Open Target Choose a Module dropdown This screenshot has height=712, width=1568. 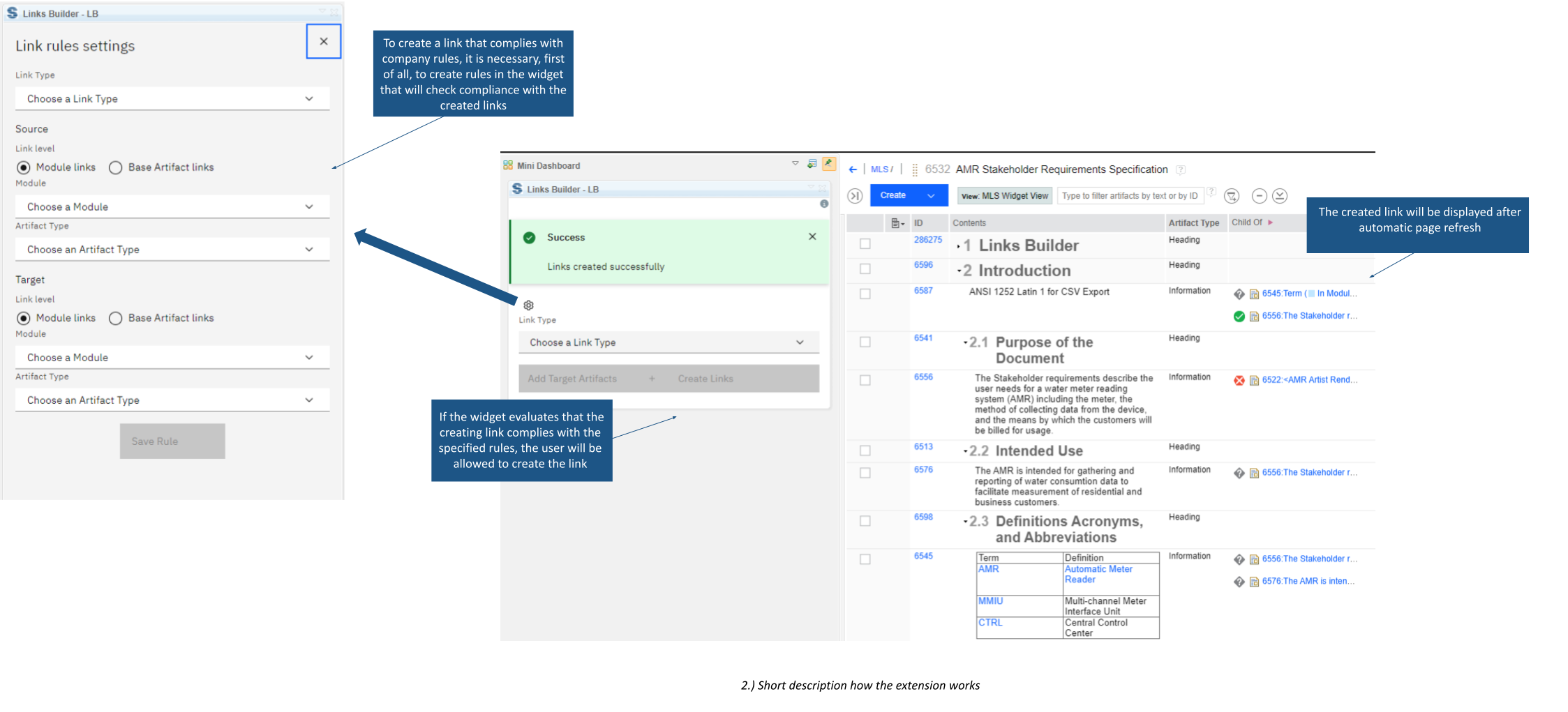(172, 358)
